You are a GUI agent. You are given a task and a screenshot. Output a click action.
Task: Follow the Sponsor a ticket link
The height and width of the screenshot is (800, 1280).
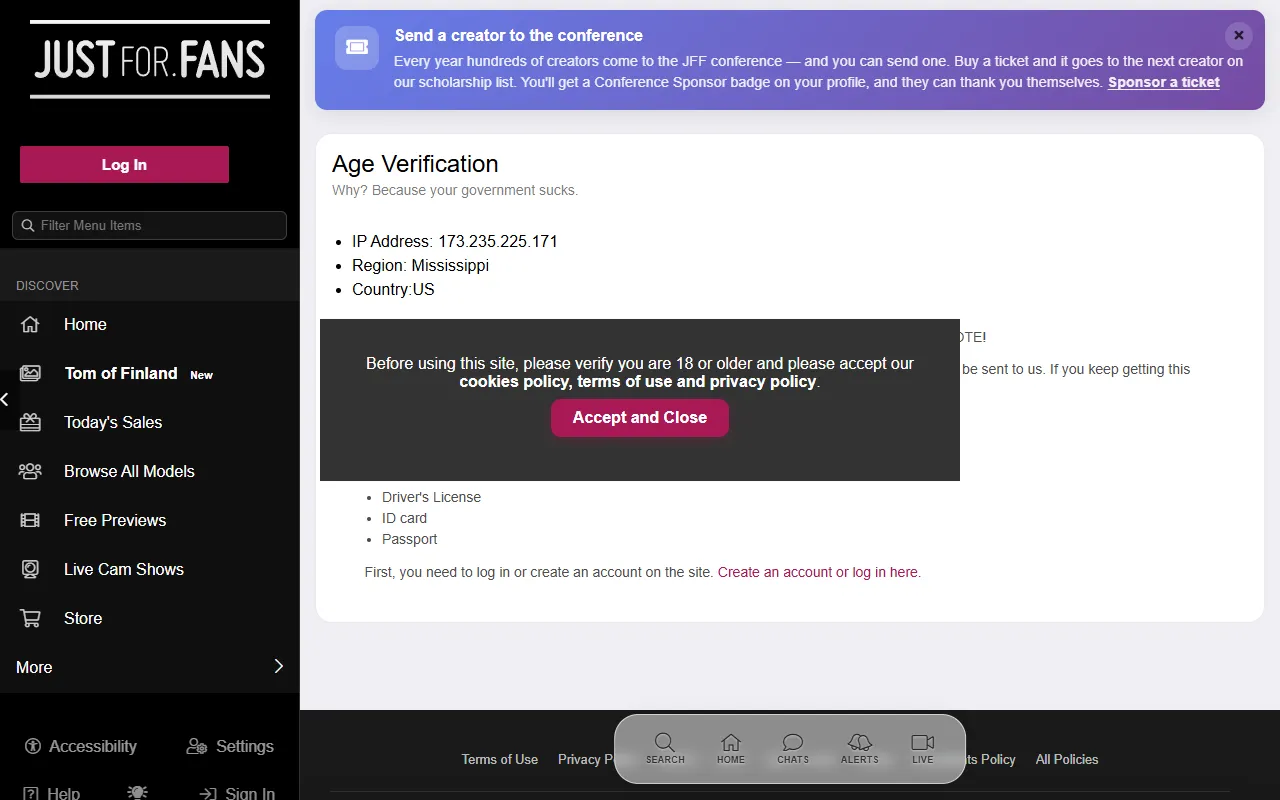pyautogui.click(x=1164, y=83)
